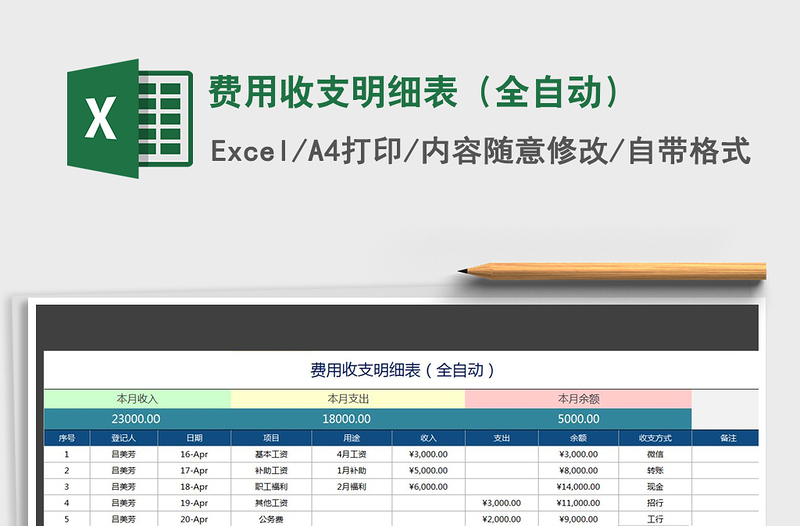The height and width of the screenshot is (526, 800).
Task: Select the 4月工资 purpose cell
Action: click(x=352, y=454)
